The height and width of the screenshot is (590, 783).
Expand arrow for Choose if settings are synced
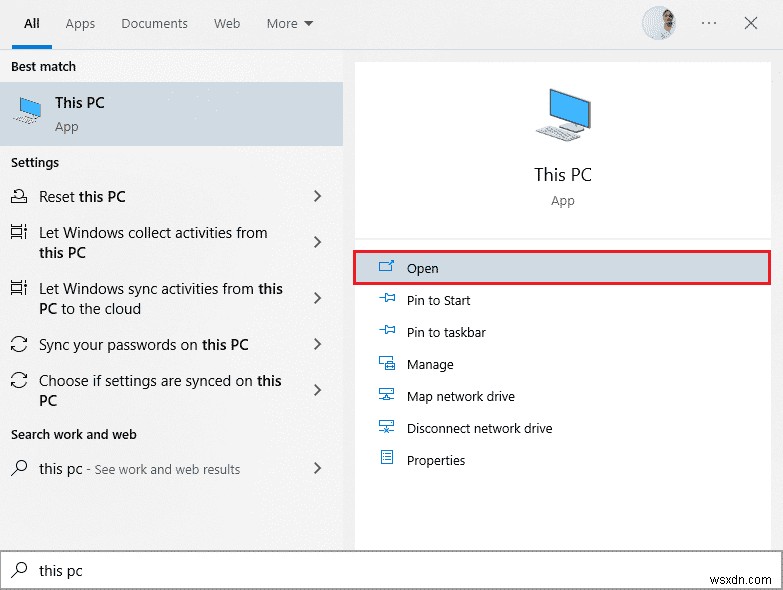pos(317,390)
